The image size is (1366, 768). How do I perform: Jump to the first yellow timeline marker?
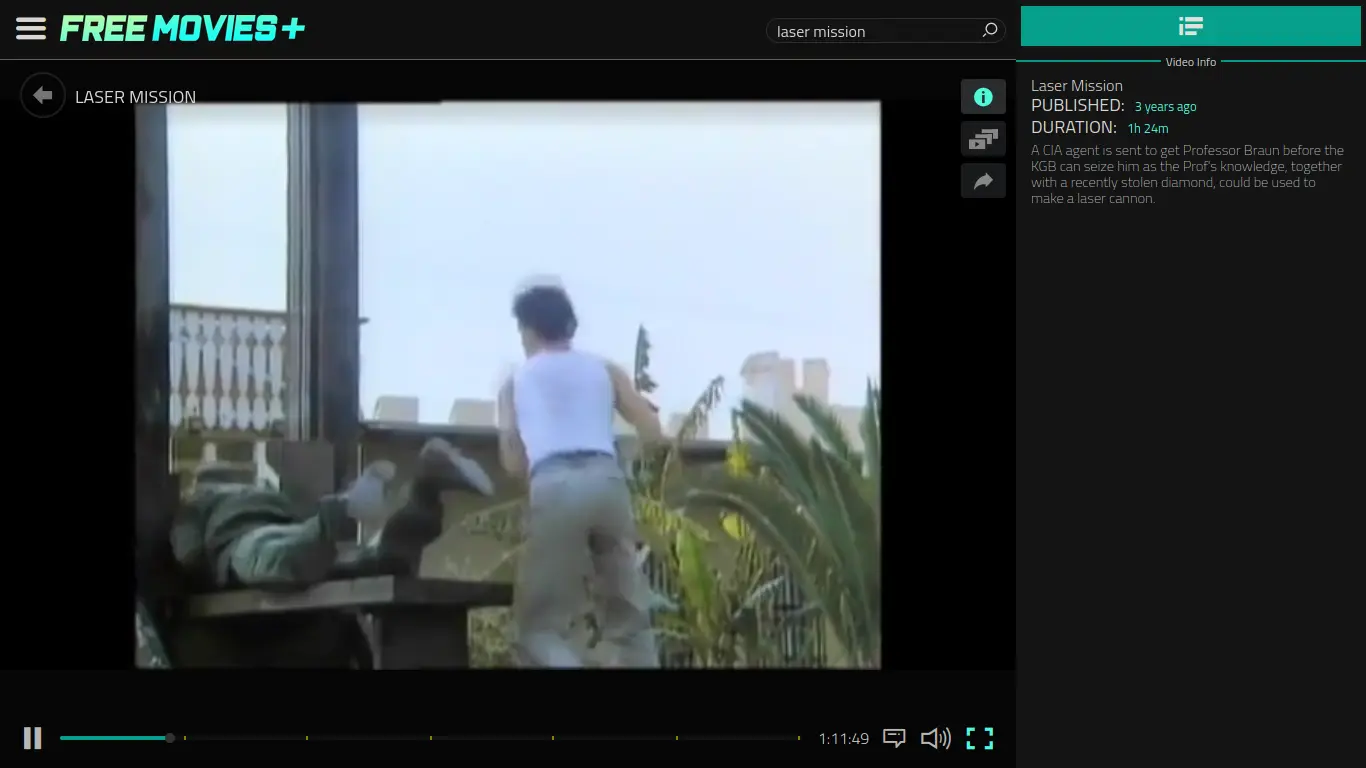coord(184,738)
